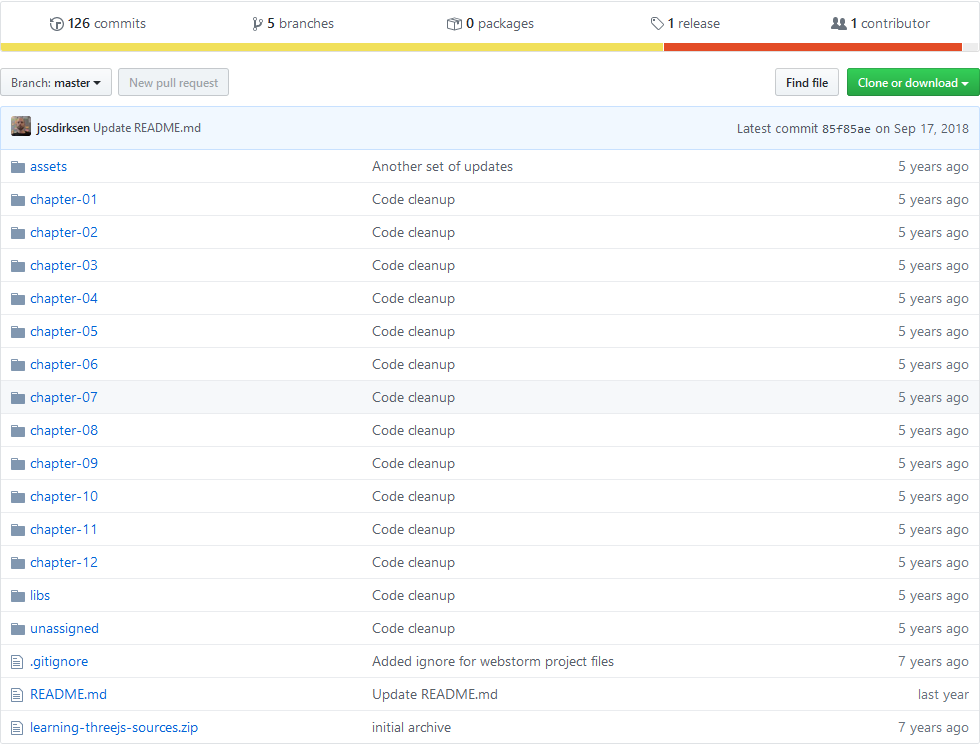Click the yellow JavaScript language bar segment
This screenshot has height=745, width=980.
point(332,48)
